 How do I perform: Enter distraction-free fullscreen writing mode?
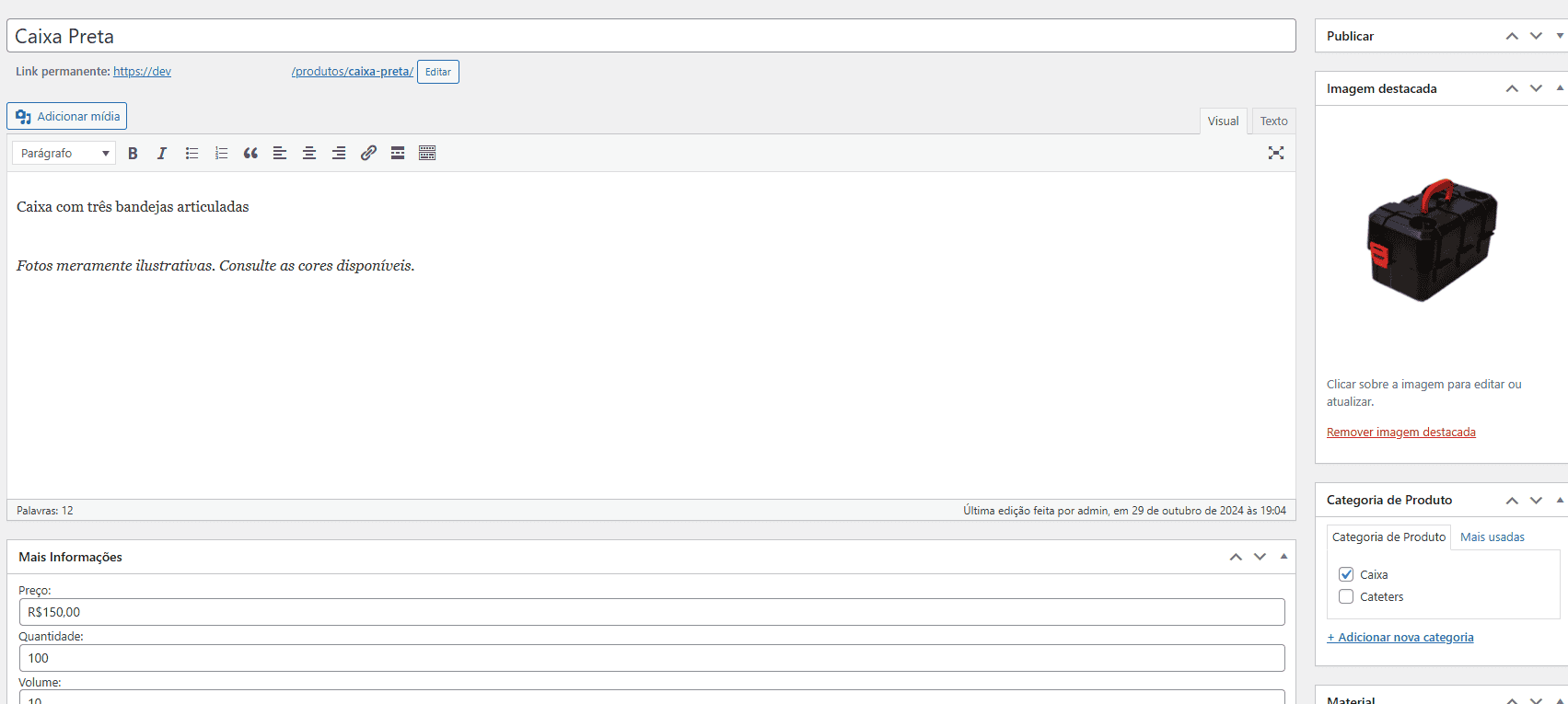pyautogui.click(x=1276, y=154)
